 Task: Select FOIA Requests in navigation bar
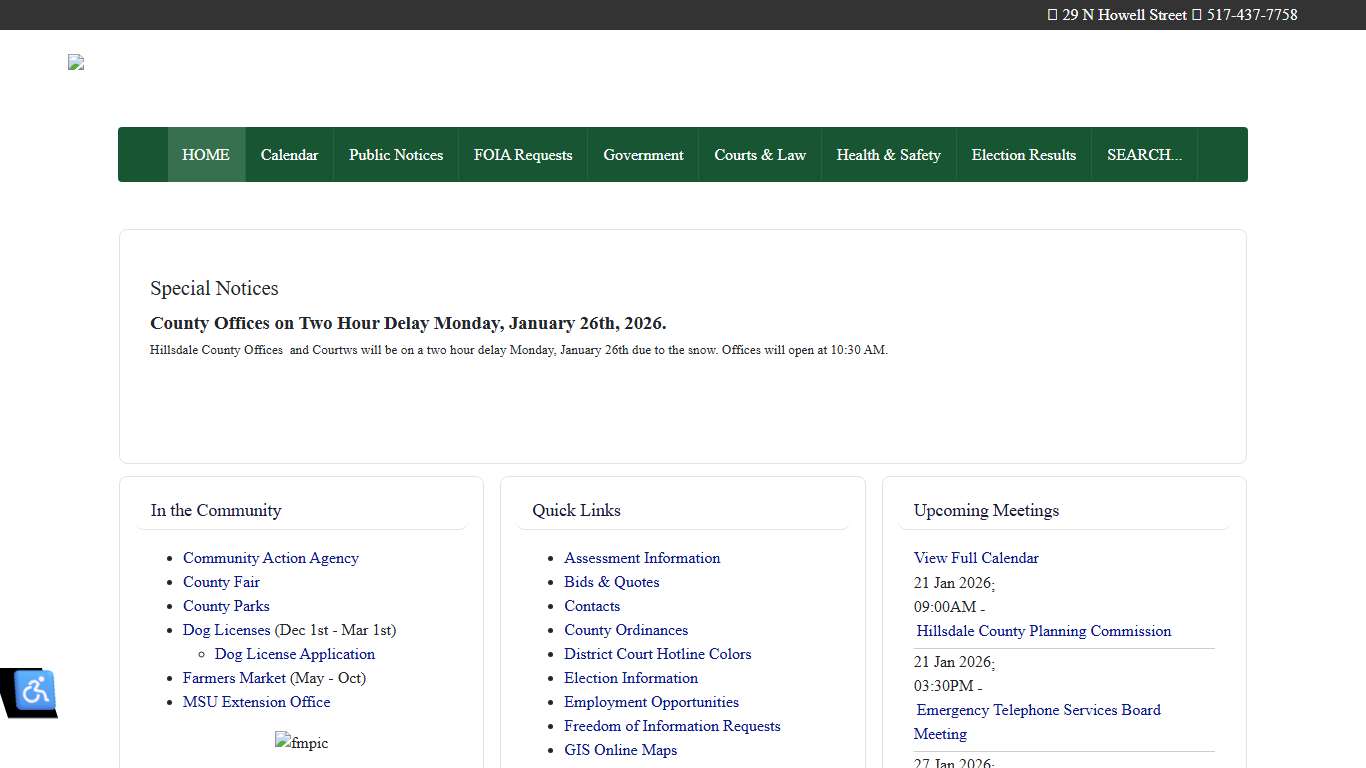click(x=523, y=155)
